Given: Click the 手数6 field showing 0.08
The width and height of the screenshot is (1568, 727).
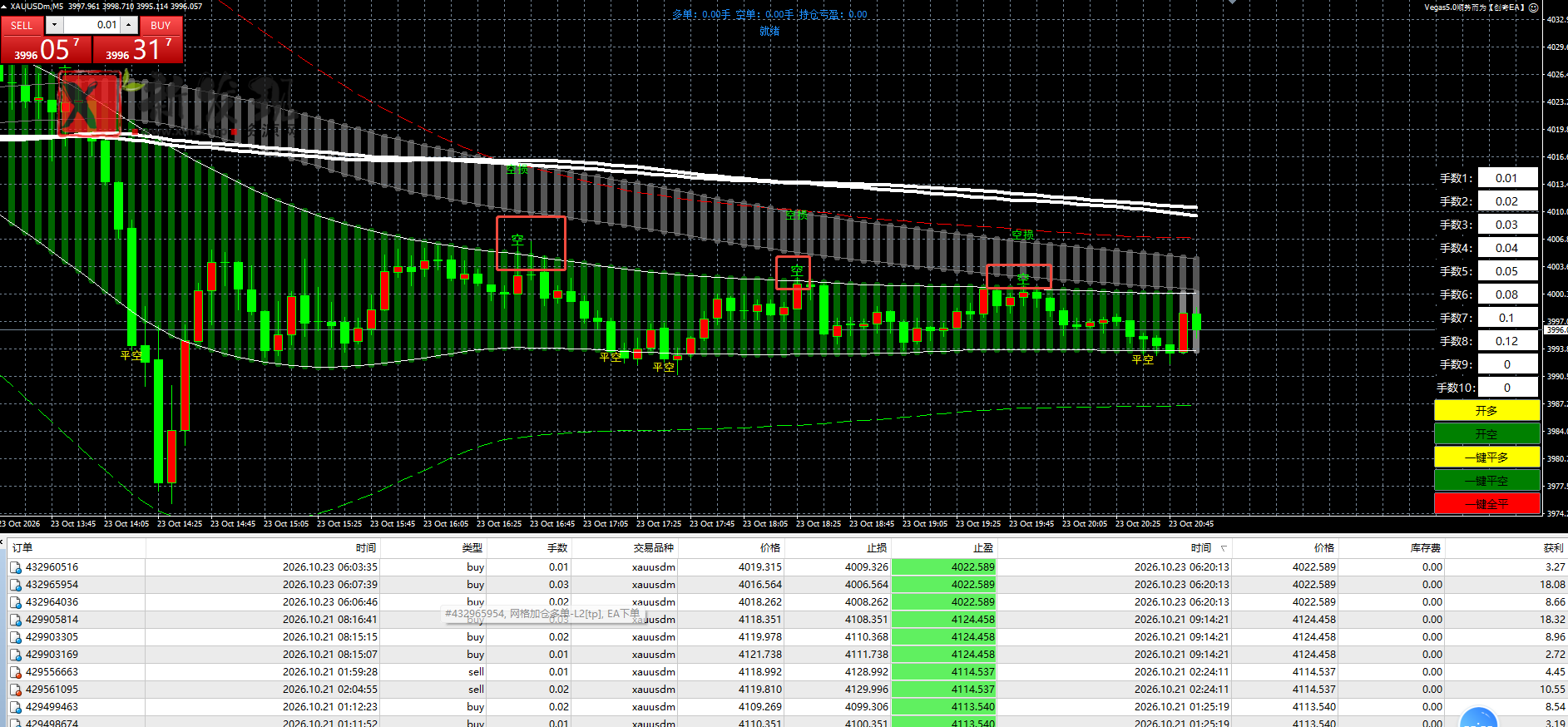Looking at the screenshot, I should (1507, 294).
